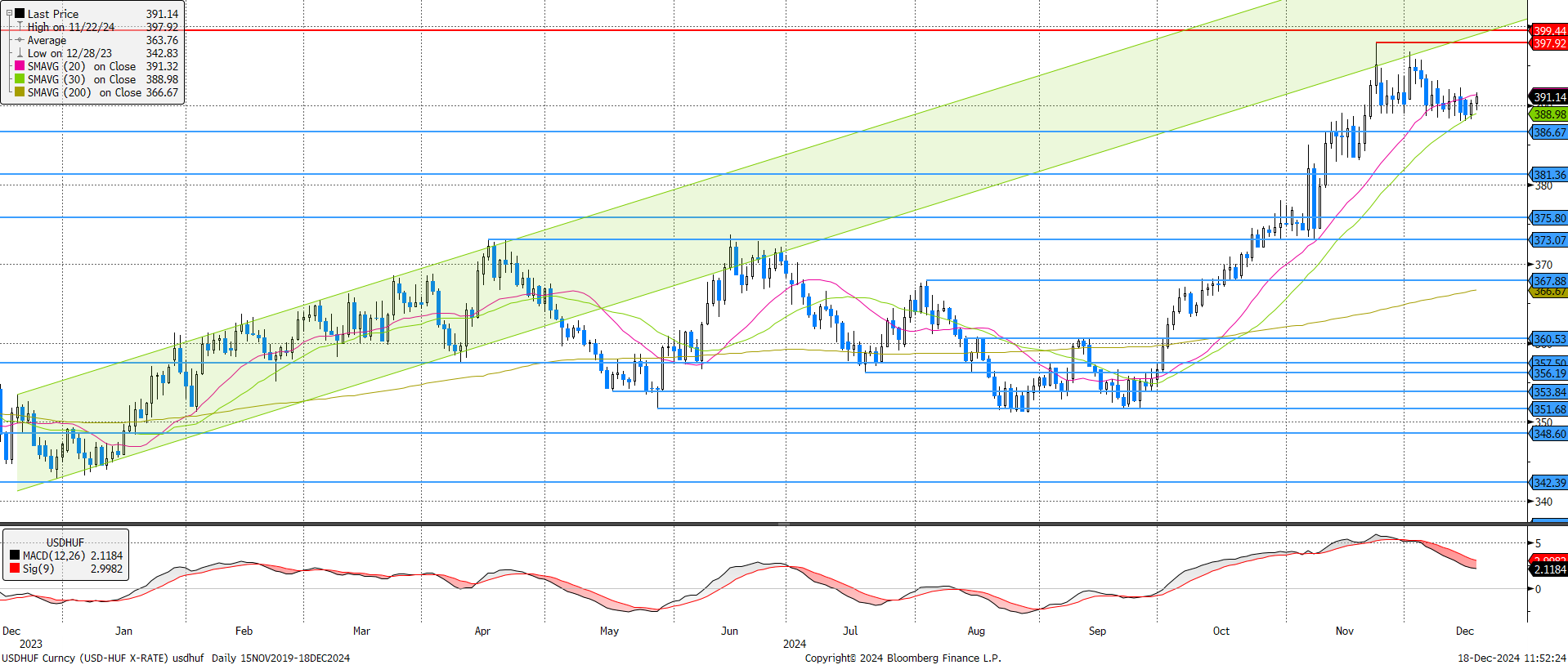Click the 'Feb' month label on time axis
Screen dimensions: 1568x665
click(x=244, y=631)
